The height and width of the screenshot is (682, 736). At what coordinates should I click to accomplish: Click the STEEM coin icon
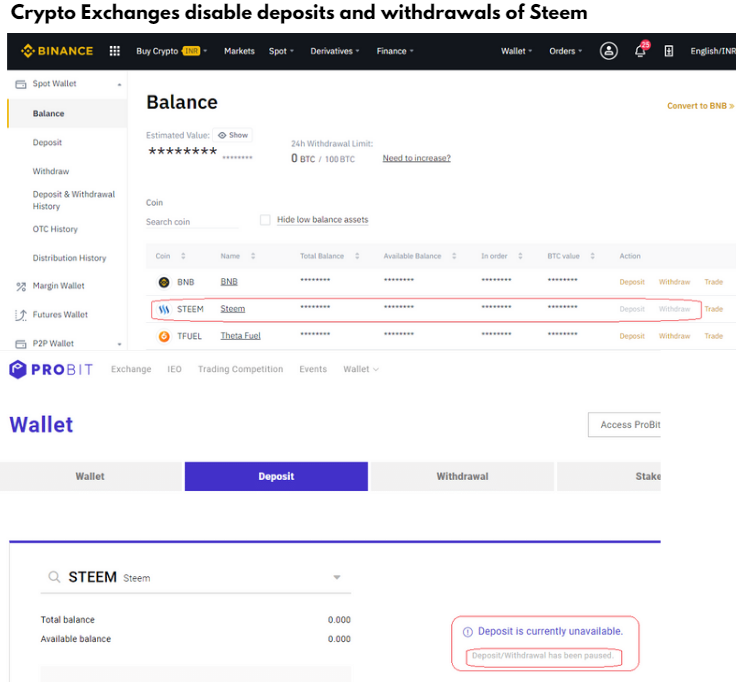click(x=164, y=309)
